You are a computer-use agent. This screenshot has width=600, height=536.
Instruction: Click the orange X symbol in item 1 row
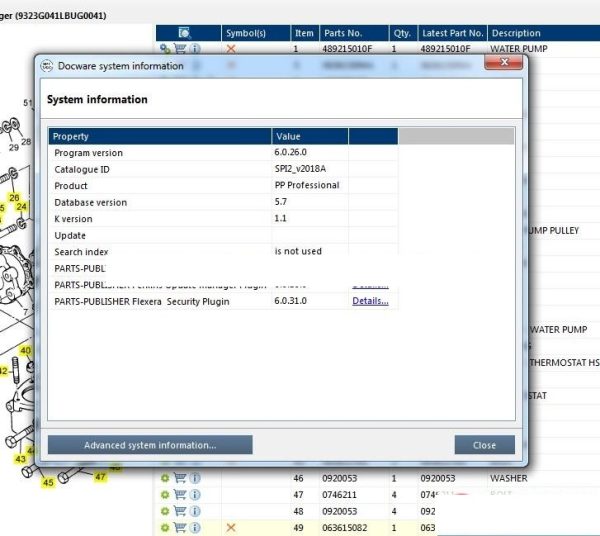pyautogui.click(x=231, y=49)
